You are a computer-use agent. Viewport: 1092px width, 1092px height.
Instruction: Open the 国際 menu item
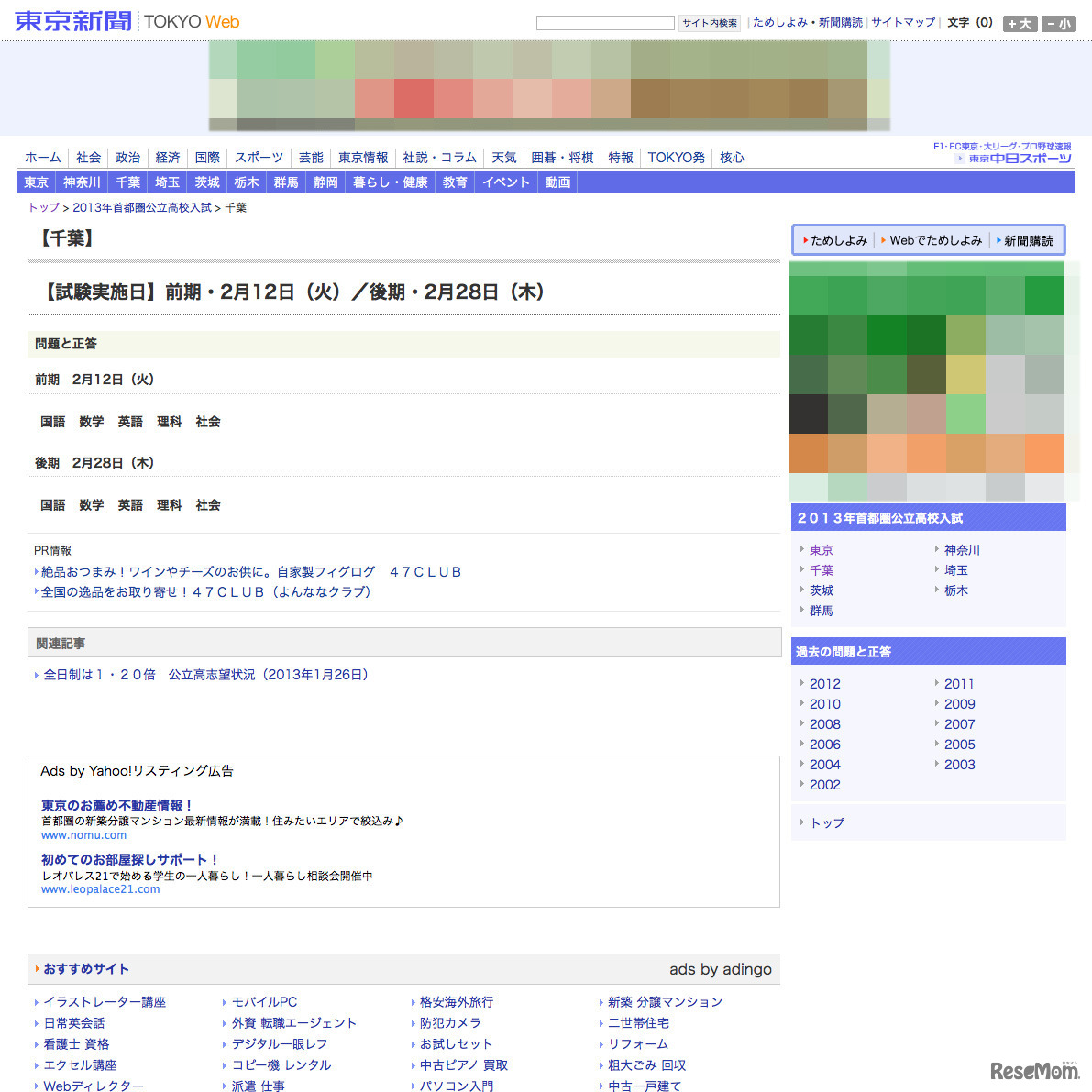[207, 158]
